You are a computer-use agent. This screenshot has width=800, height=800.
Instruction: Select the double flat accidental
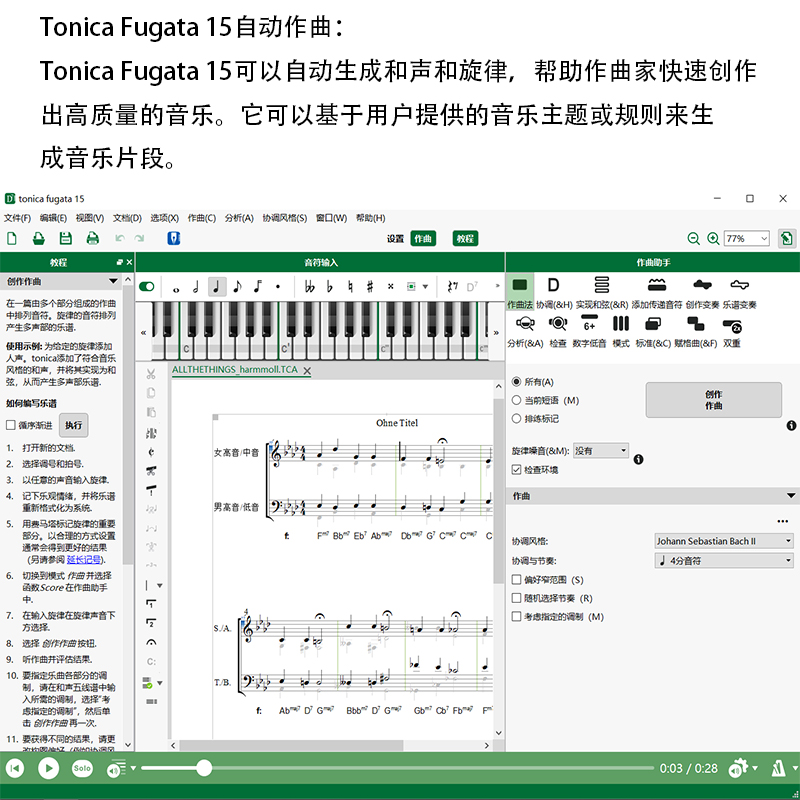coord(309,287)
